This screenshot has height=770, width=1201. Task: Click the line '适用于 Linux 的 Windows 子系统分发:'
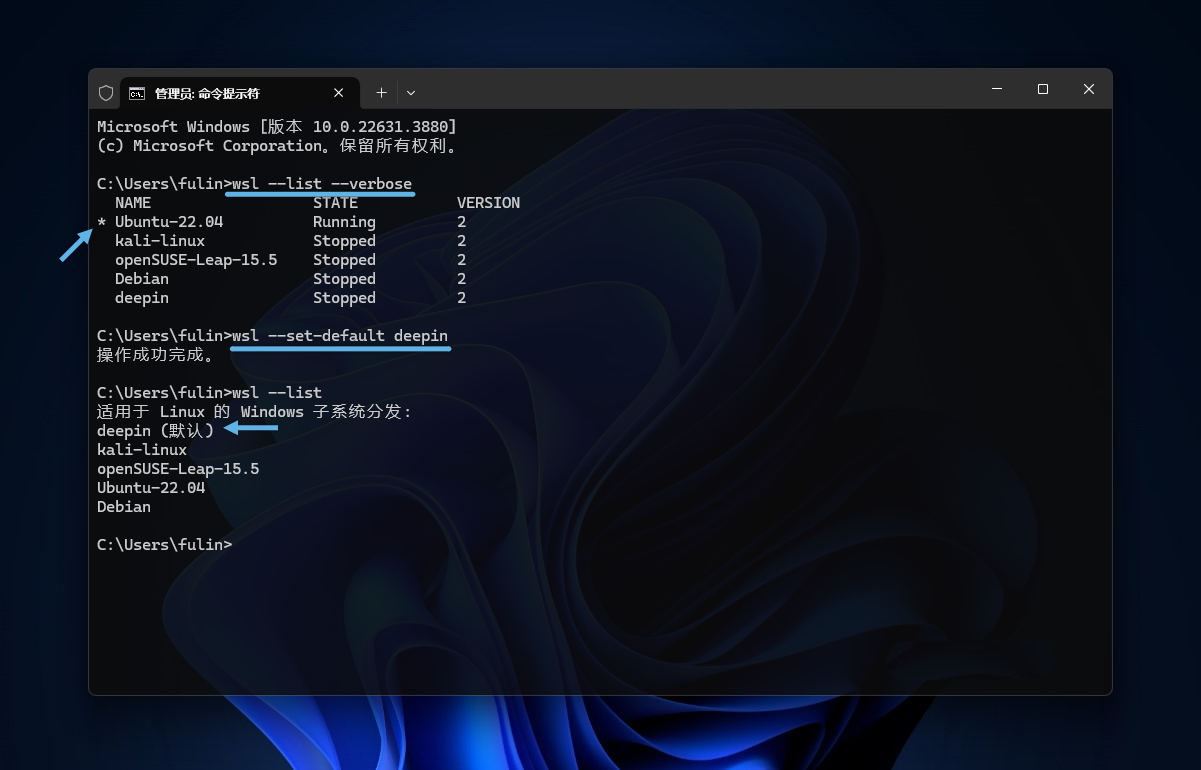pos(255,412)
